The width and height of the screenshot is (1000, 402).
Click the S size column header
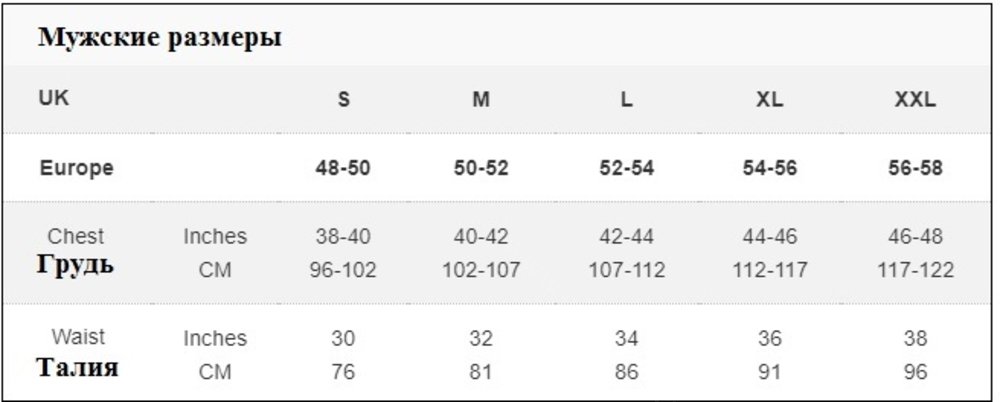343,100
